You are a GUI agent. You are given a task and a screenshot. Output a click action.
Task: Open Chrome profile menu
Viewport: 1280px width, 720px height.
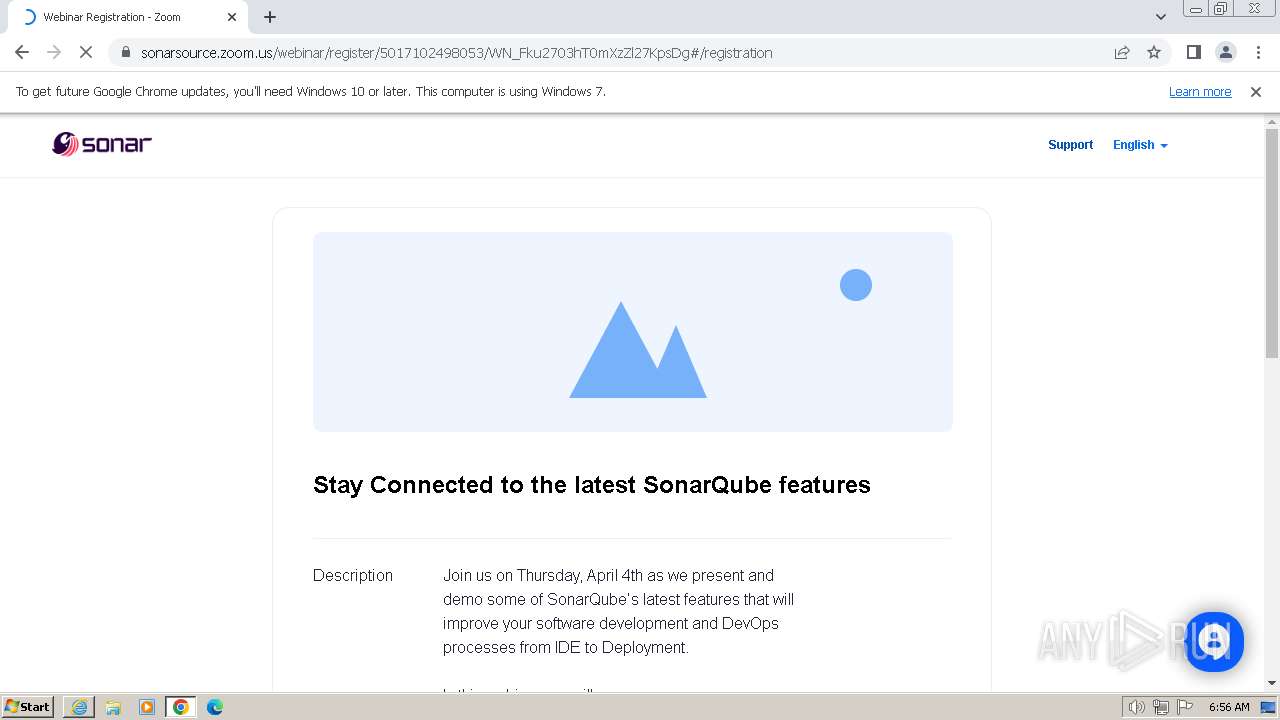point(1225,53)
